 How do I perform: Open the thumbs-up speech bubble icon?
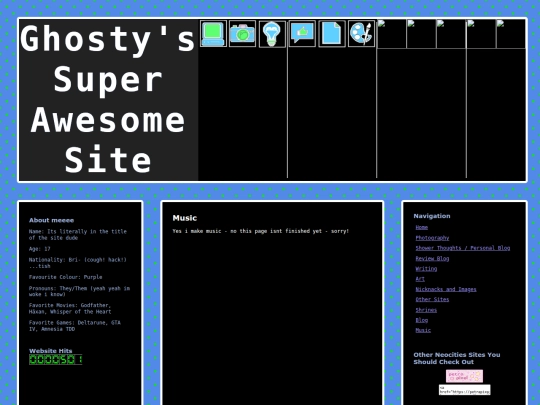(302, 34)
